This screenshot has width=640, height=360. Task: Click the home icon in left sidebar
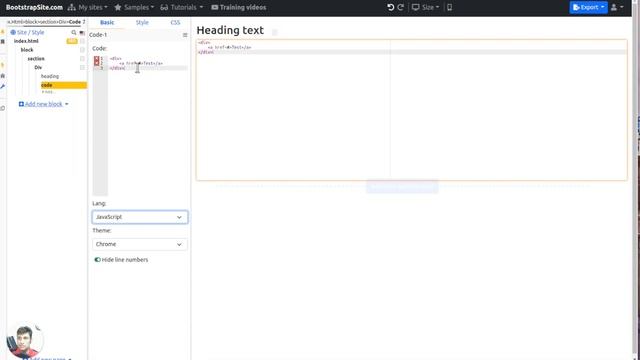[x=3, y=76]
